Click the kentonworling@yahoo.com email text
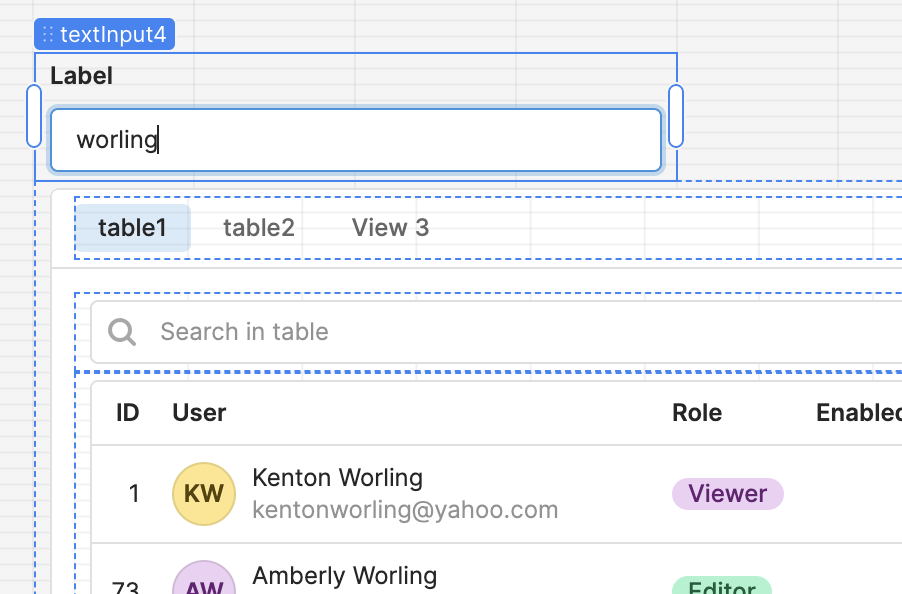902x594 pixels. pos(405,510)
